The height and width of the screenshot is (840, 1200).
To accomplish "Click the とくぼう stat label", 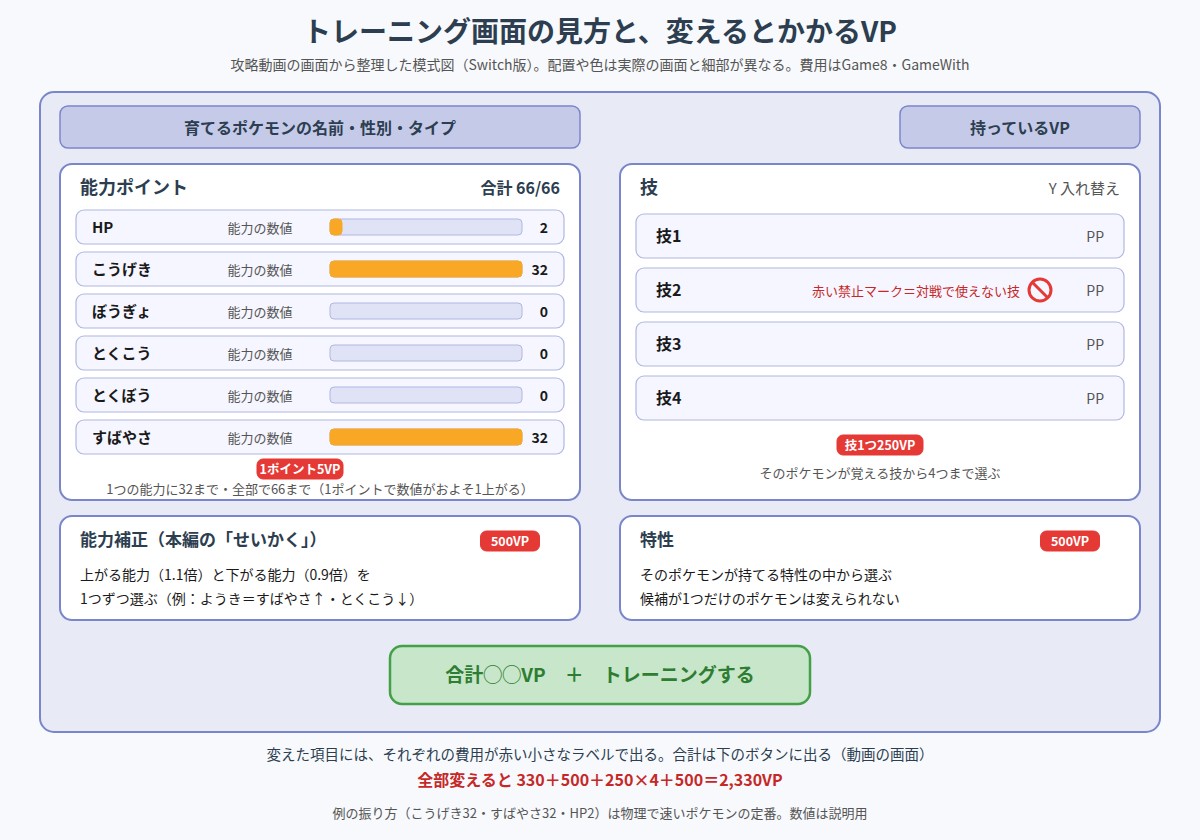I will pyautogui.click(x=122, y=396).
